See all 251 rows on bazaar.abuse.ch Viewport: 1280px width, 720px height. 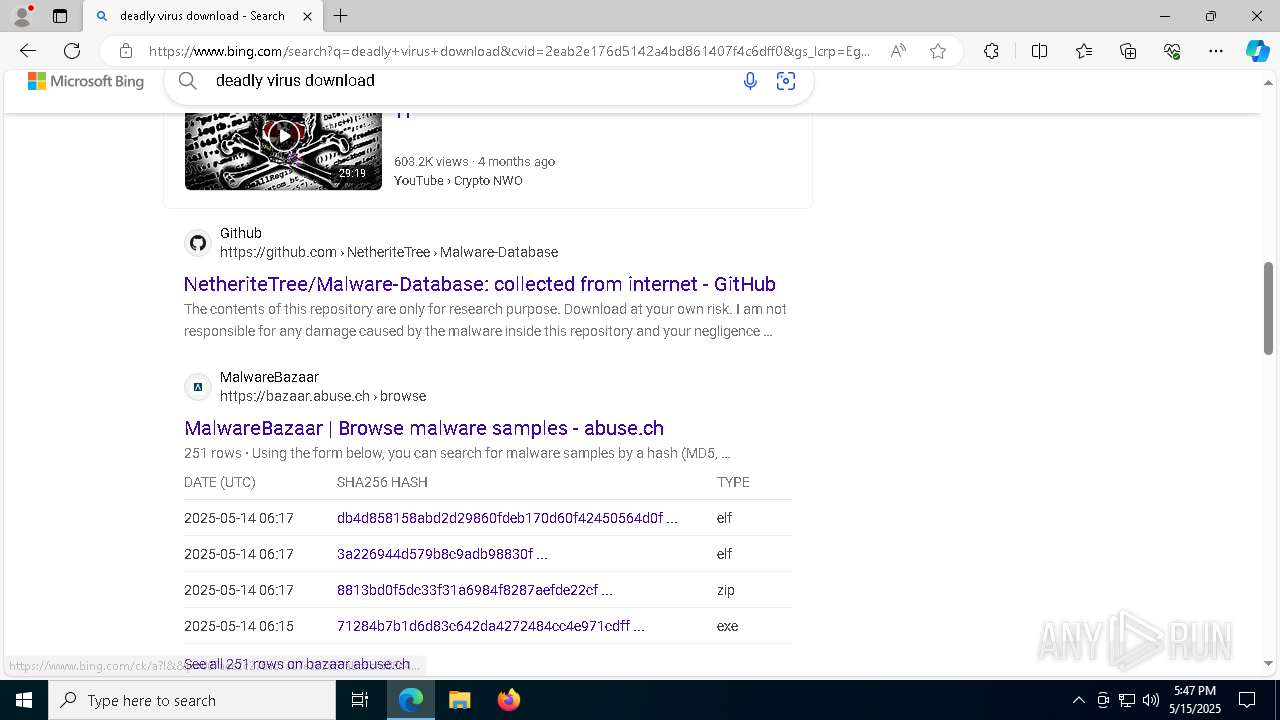pyautogui.click(x=297, y=664)
